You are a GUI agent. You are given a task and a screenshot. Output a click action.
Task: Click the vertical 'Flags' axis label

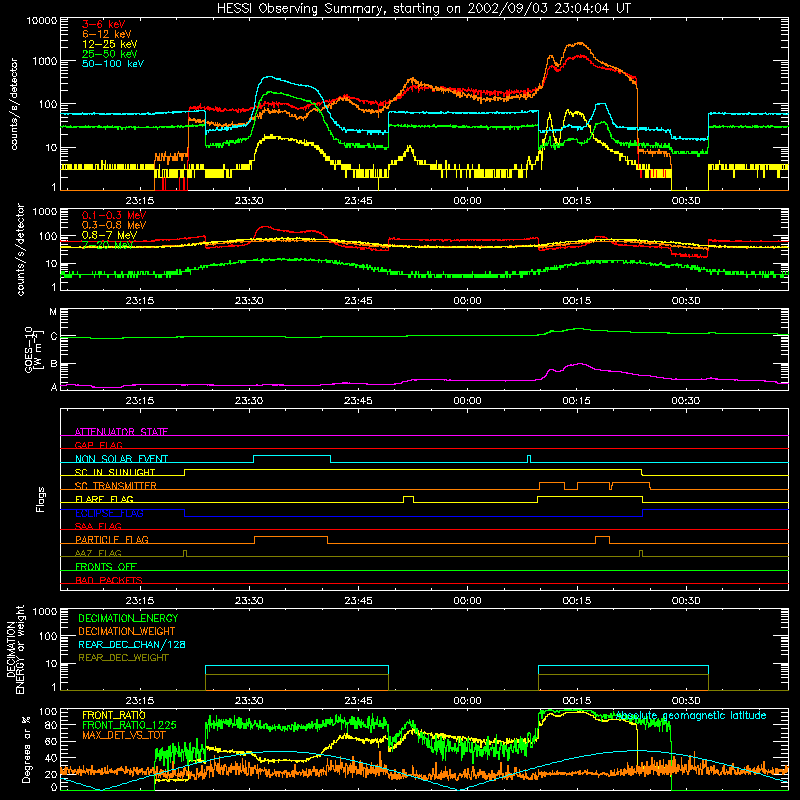coord(41,499)
